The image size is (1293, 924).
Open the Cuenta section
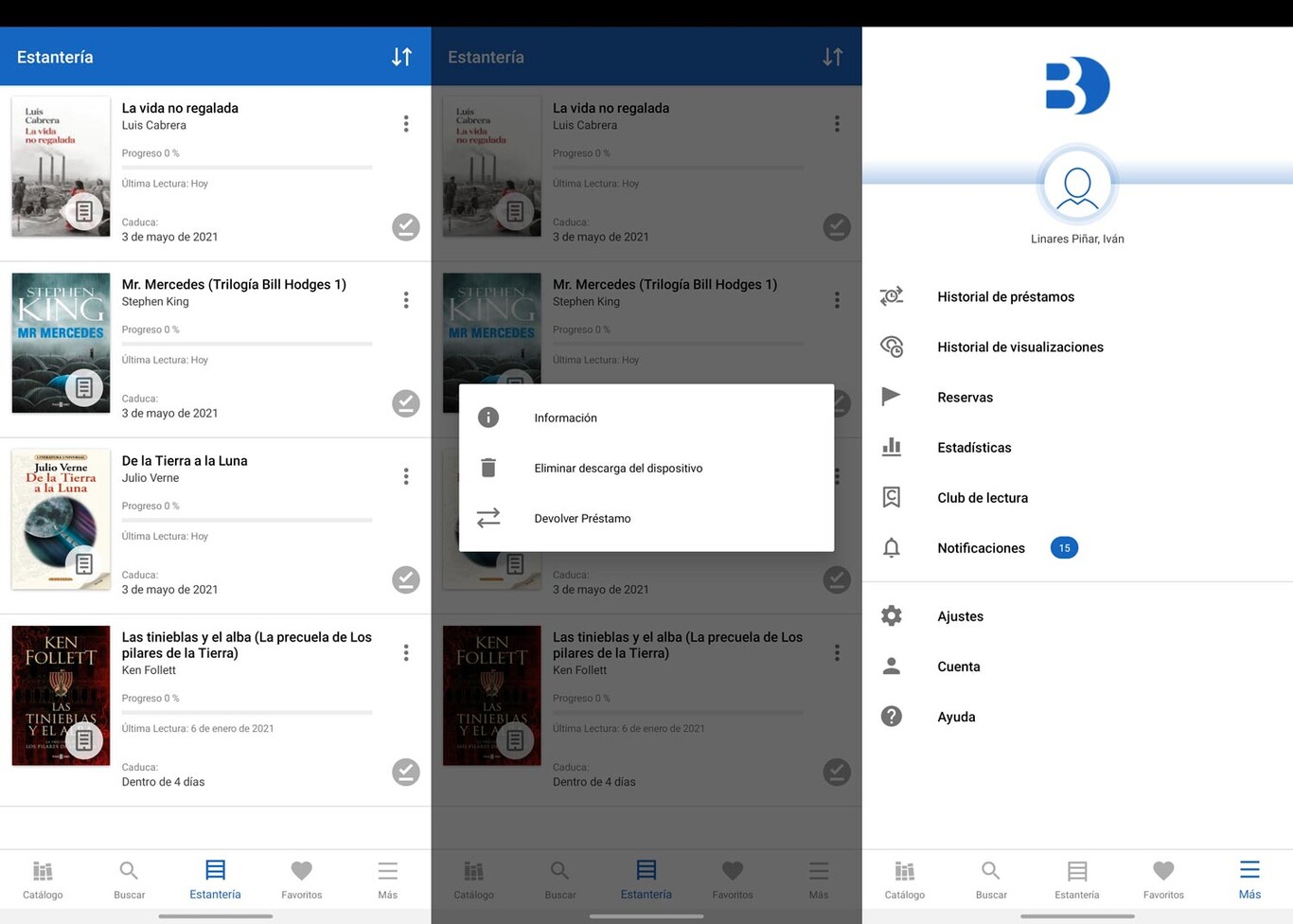(x=958, y=666)
